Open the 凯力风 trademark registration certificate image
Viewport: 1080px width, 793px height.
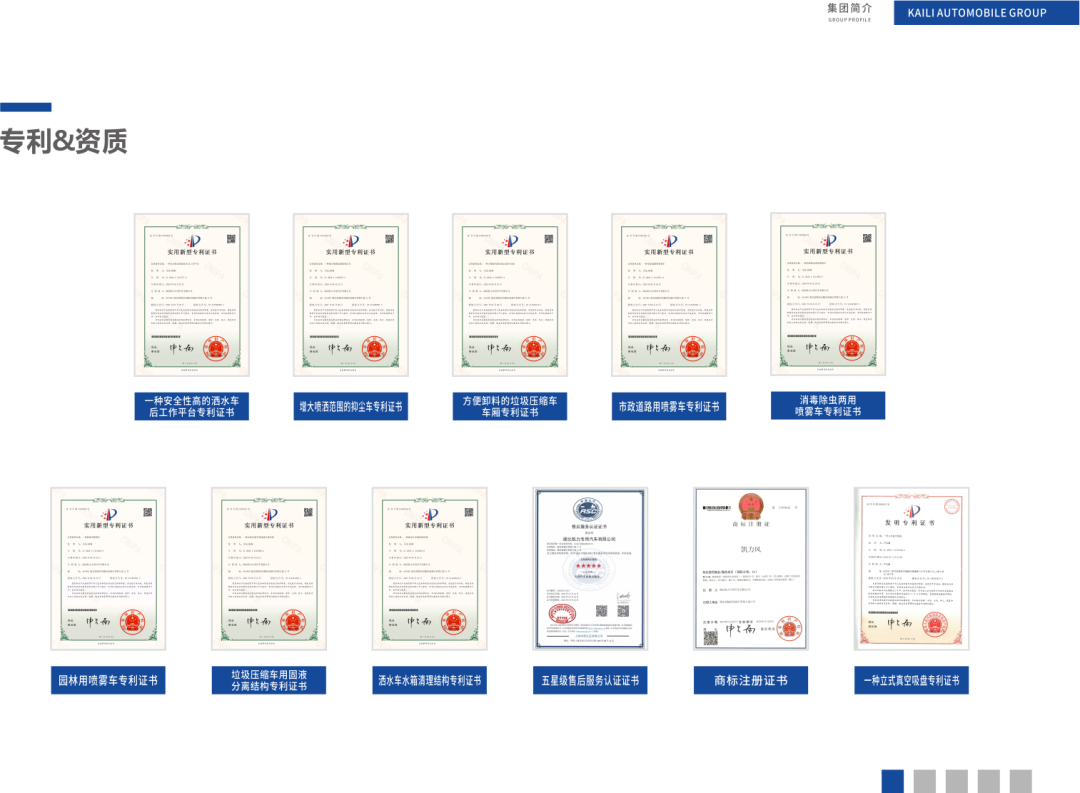[751, 568]
